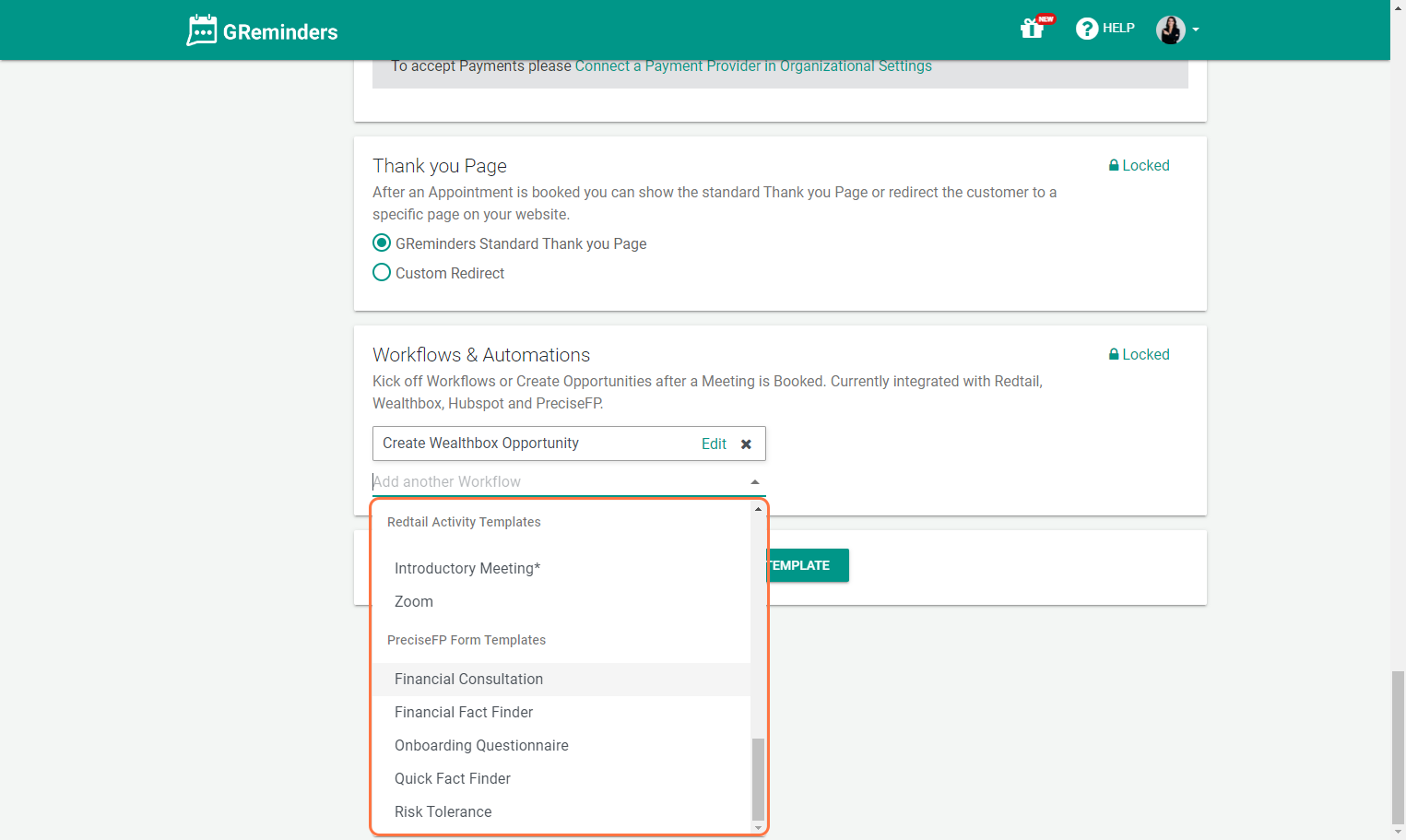Open the profile account dropdown arrow
Viewport: 1406px width, 840px height.
pyautogui.click(x=1198, y=30)
